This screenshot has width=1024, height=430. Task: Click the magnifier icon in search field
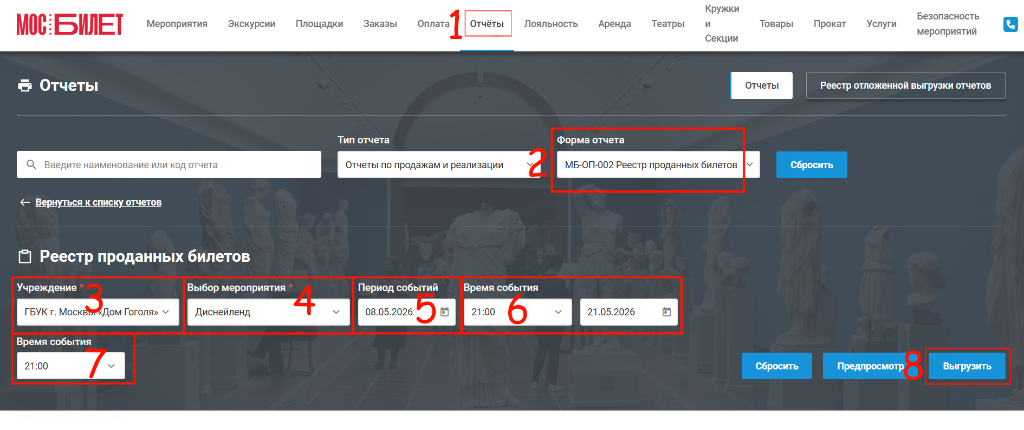[x=31, y=165]
